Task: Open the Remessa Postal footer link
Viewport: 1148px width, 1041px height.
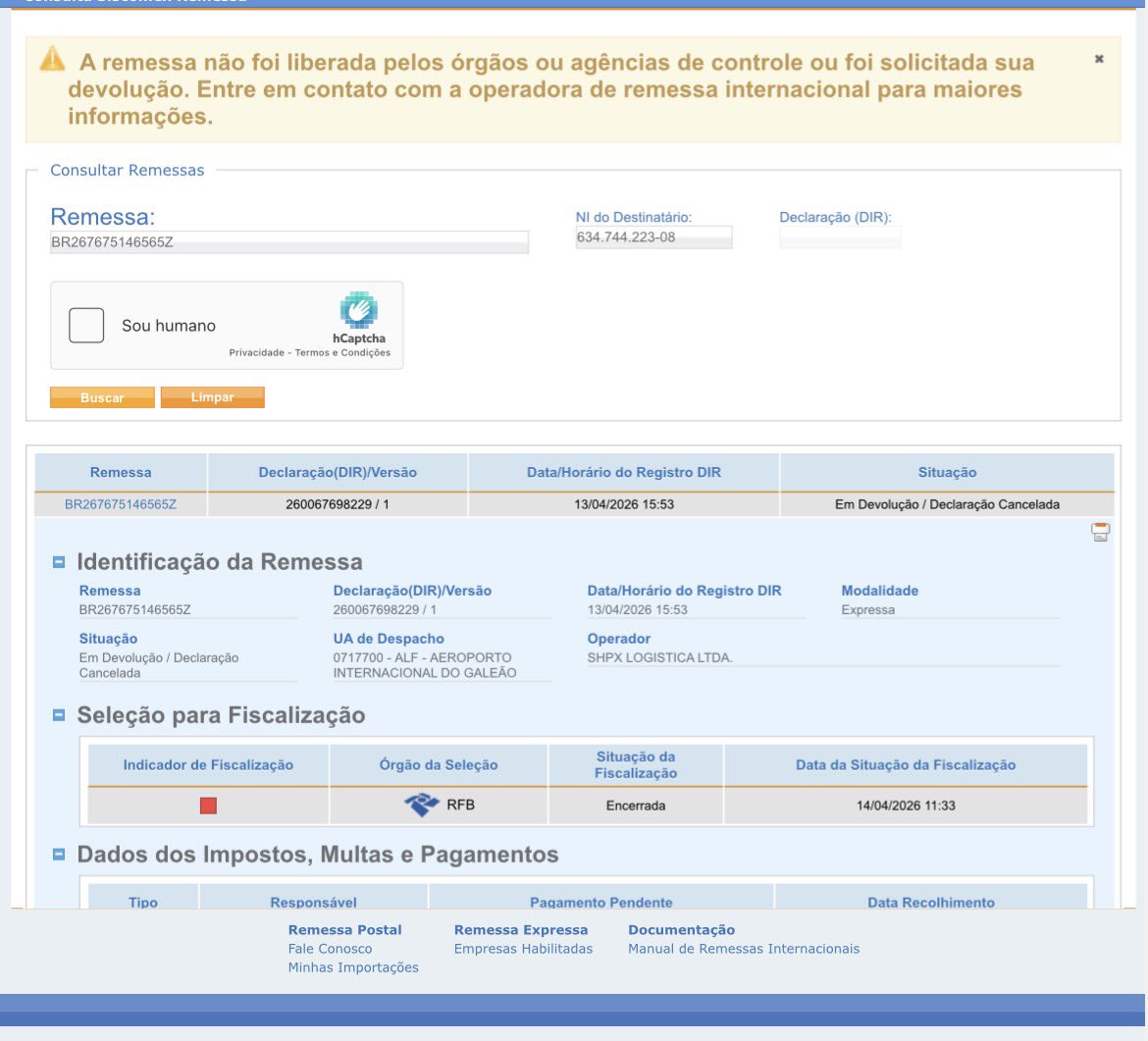Action: (x=344, y=930)
